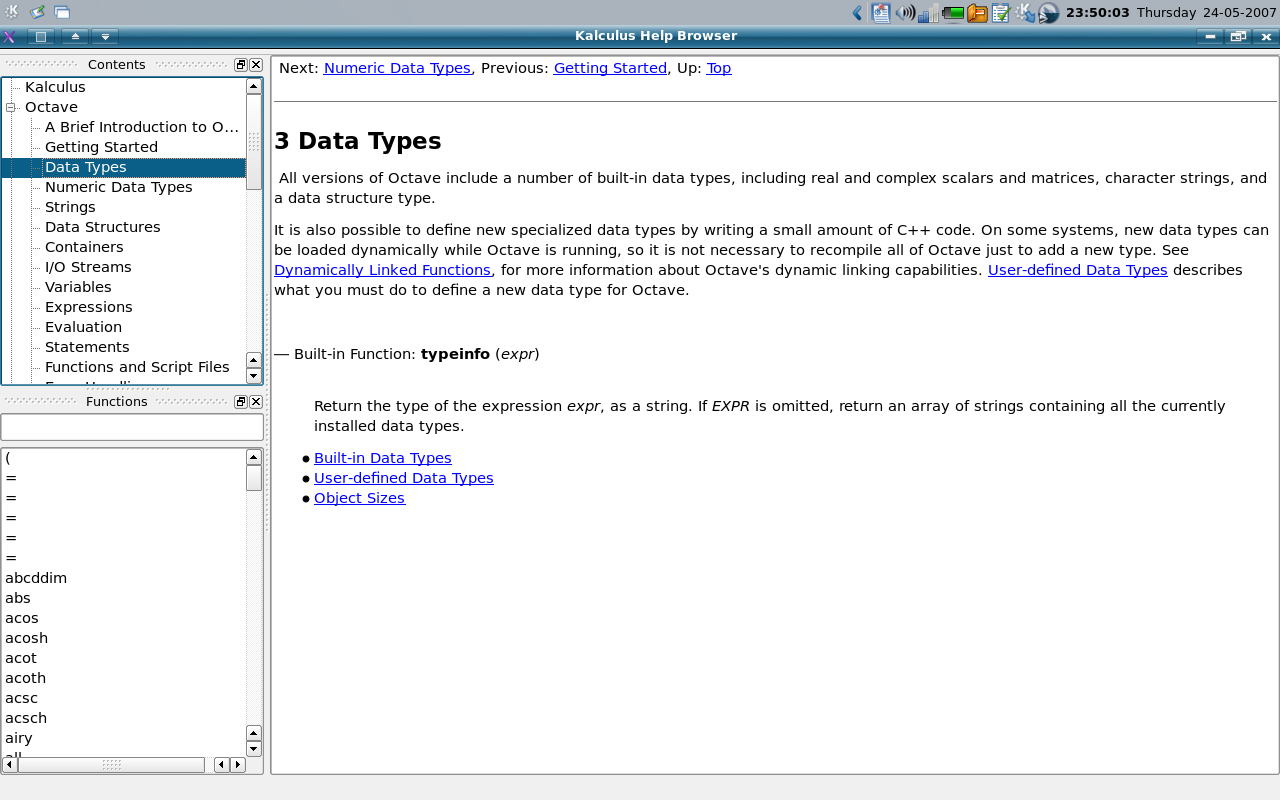Collapse the Octave tree node
This screenshot has width=1280, height=800.
[11, 107]
